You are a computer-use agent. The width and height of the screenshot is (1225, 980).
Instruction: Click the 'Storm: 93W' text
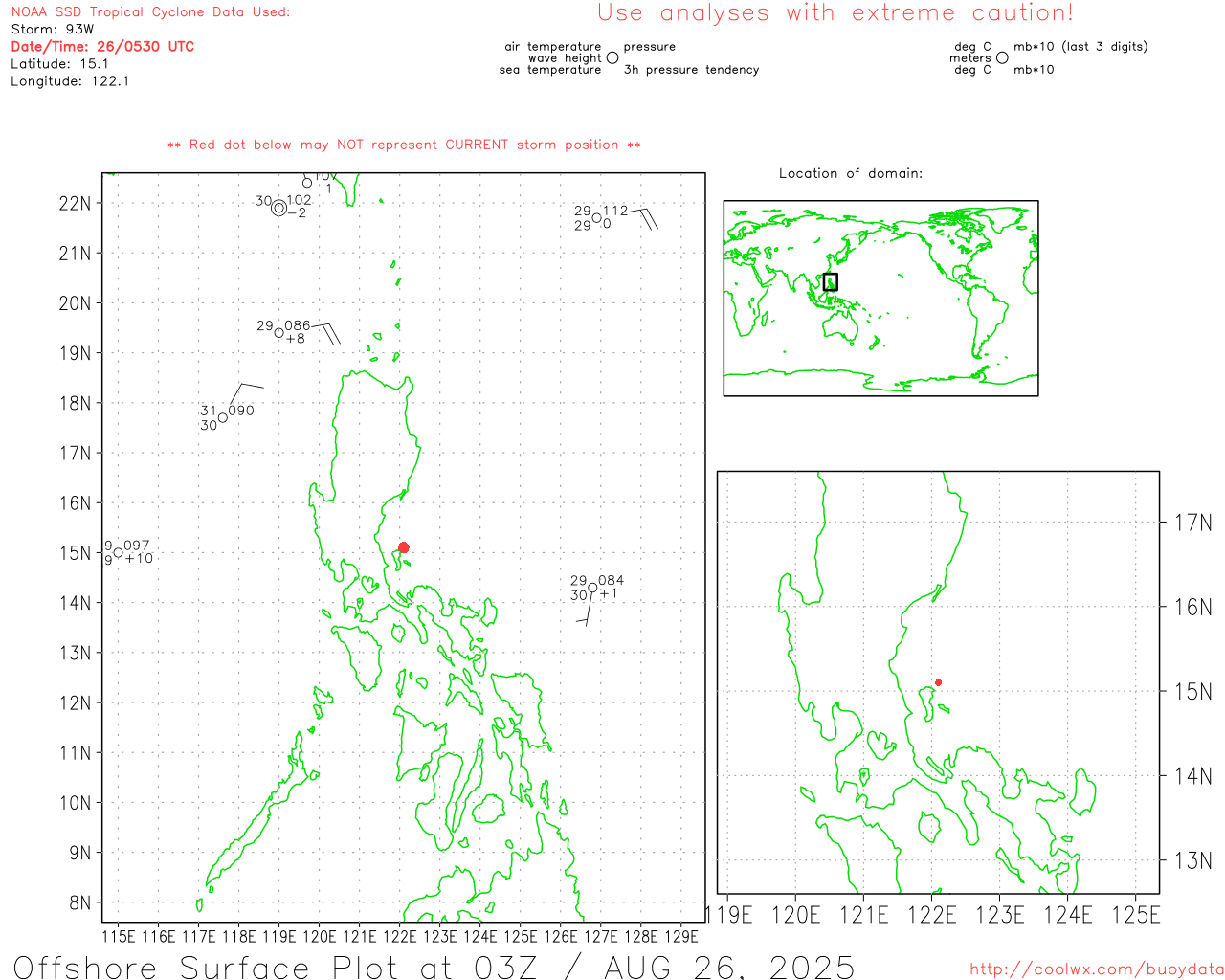click(x=52, y=29)
